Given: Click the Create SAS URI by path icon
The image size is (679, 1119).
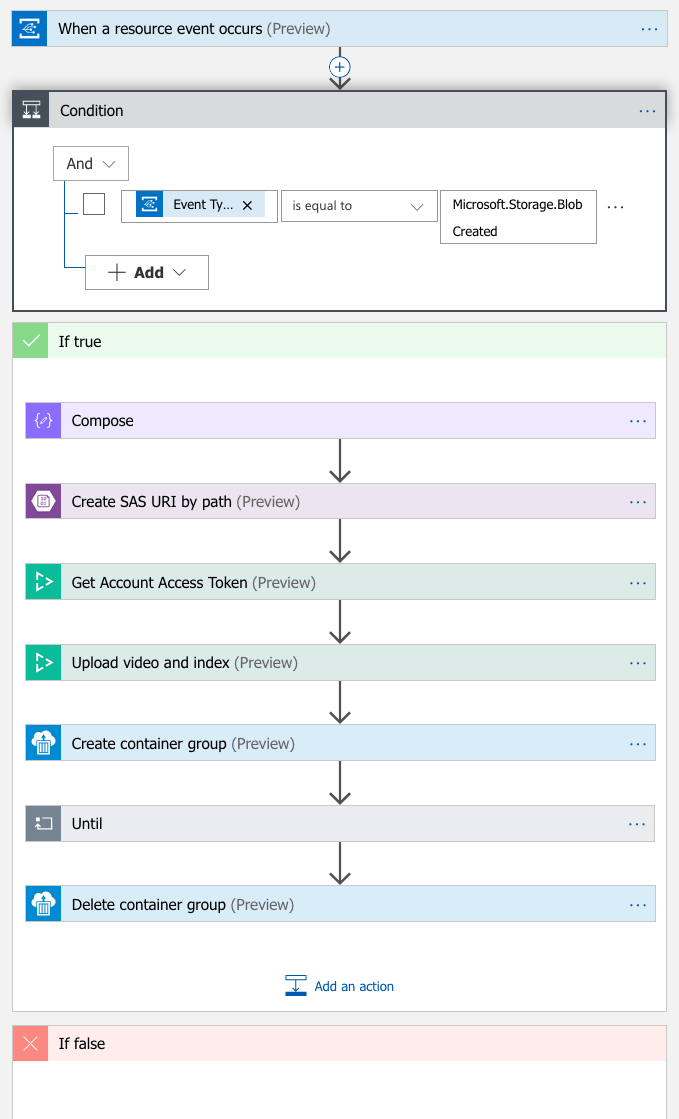Looking at the screenshot, I should (41, 501).
